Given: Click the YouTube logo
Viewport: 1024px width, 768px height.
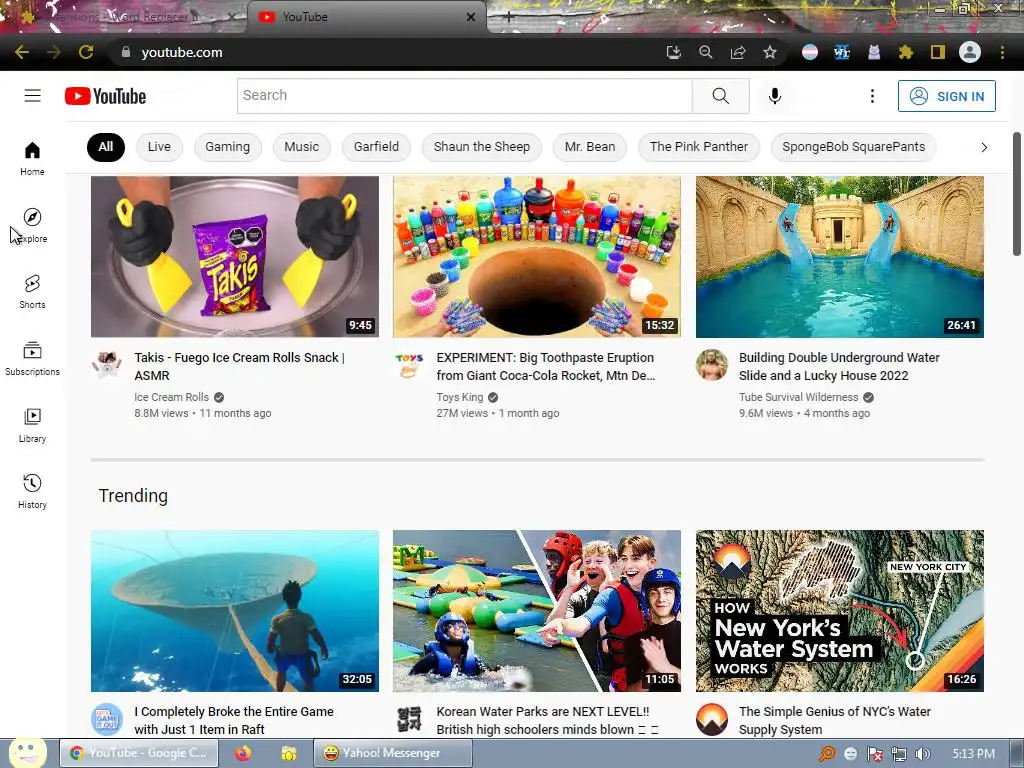Looking at the screenshot, I should coord(105,96).
